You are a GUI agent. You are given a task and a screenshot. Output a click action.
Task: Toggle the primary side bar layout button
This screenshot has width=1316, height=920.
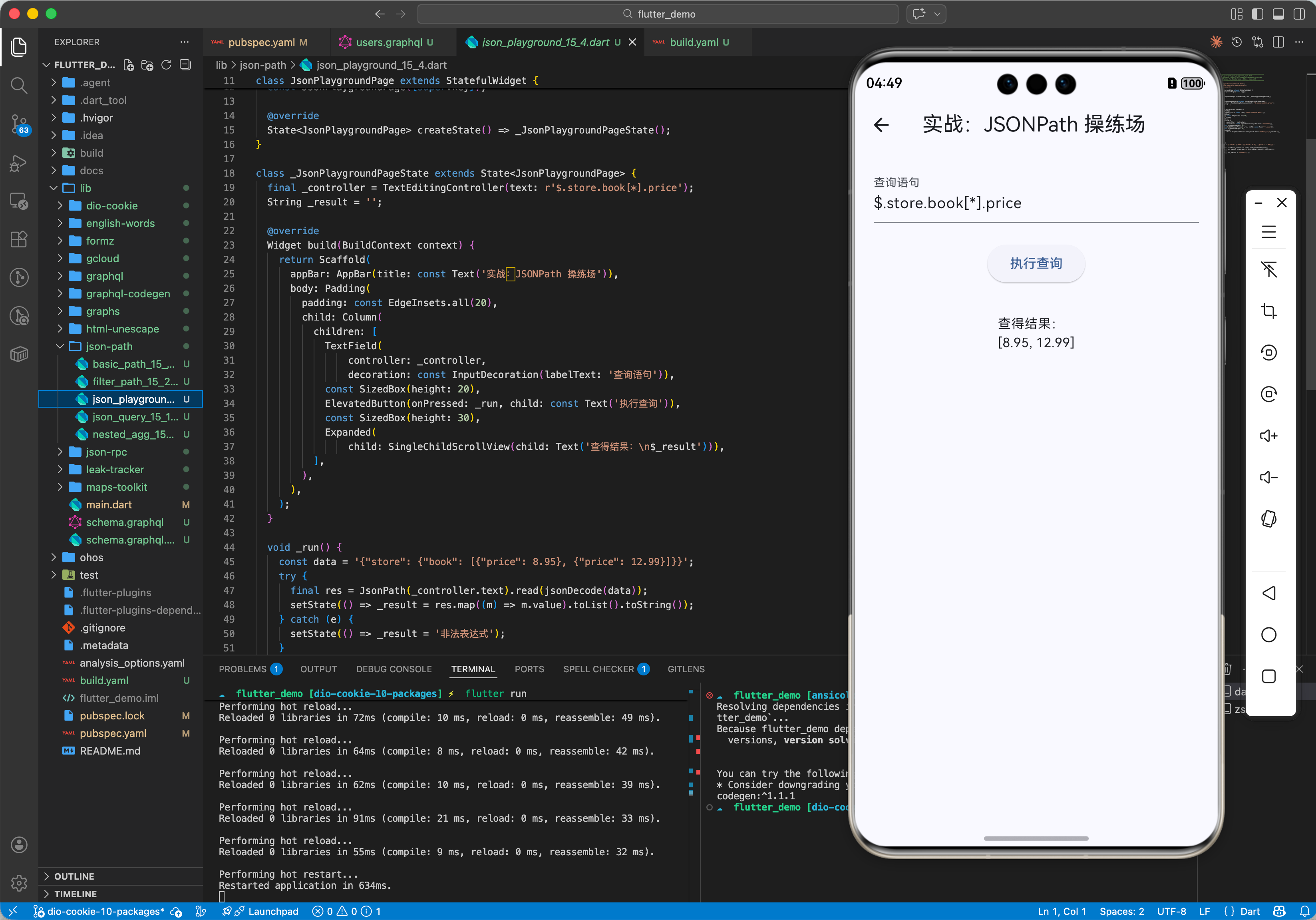1257,14
